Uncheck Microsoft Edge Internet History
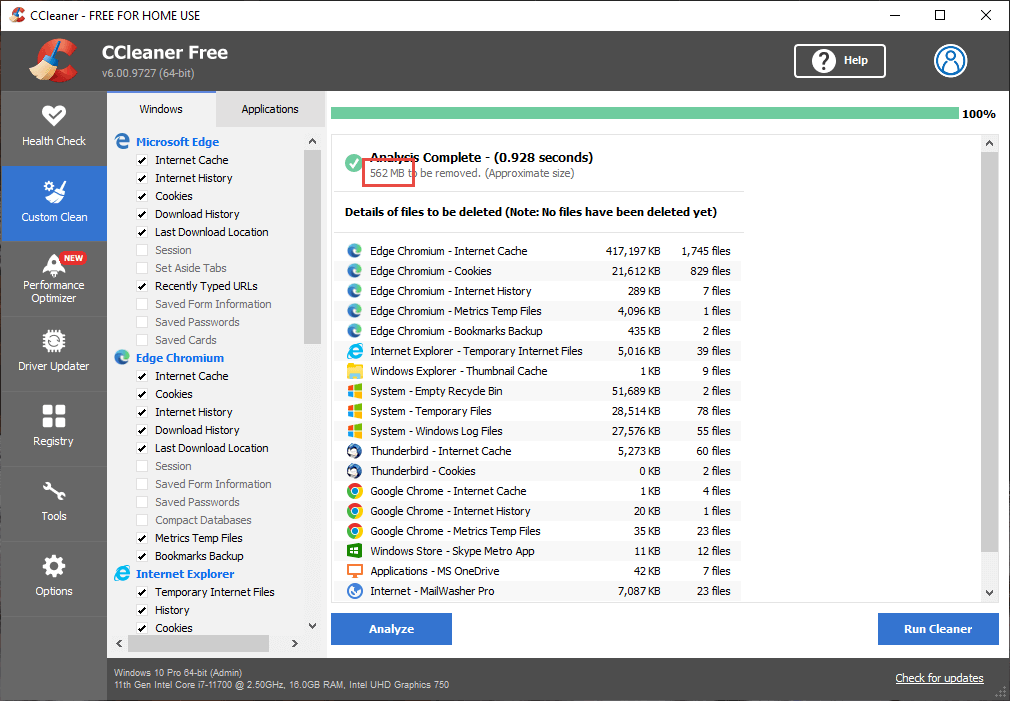 [142, 178]
